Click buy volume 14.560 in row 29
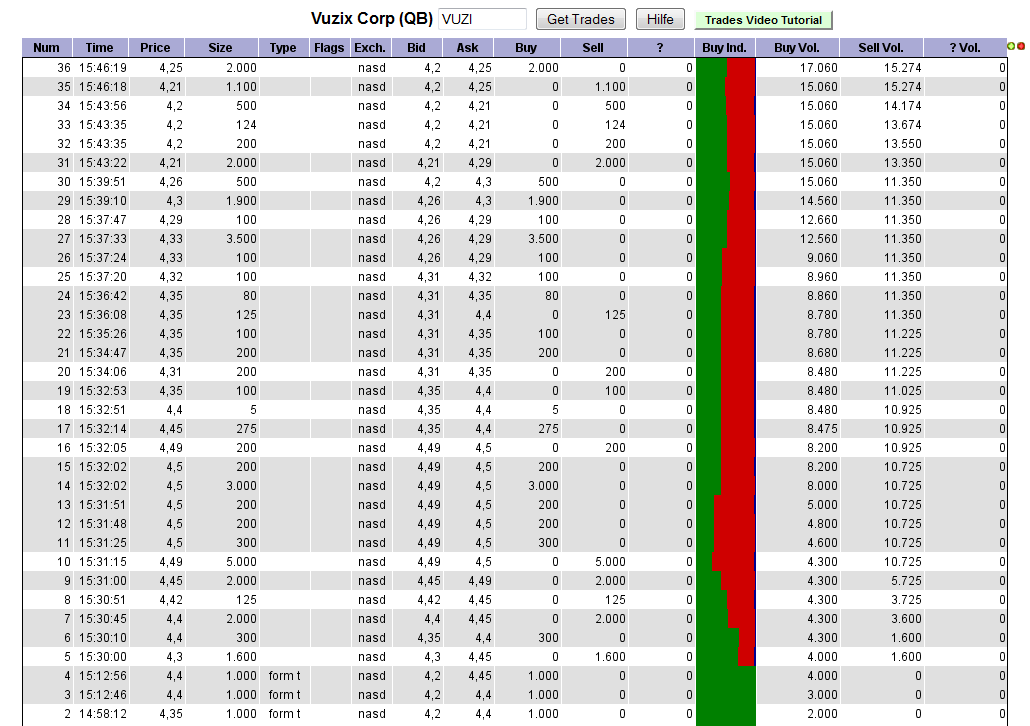 (818, 201)
